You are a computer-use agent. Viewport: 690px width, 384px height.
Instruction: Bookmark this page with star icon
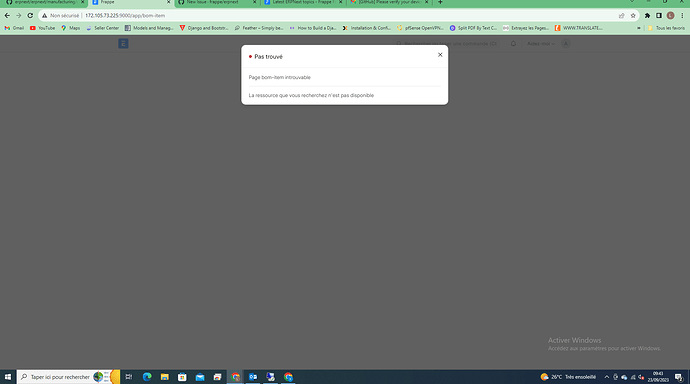click(x=633, y=15)
